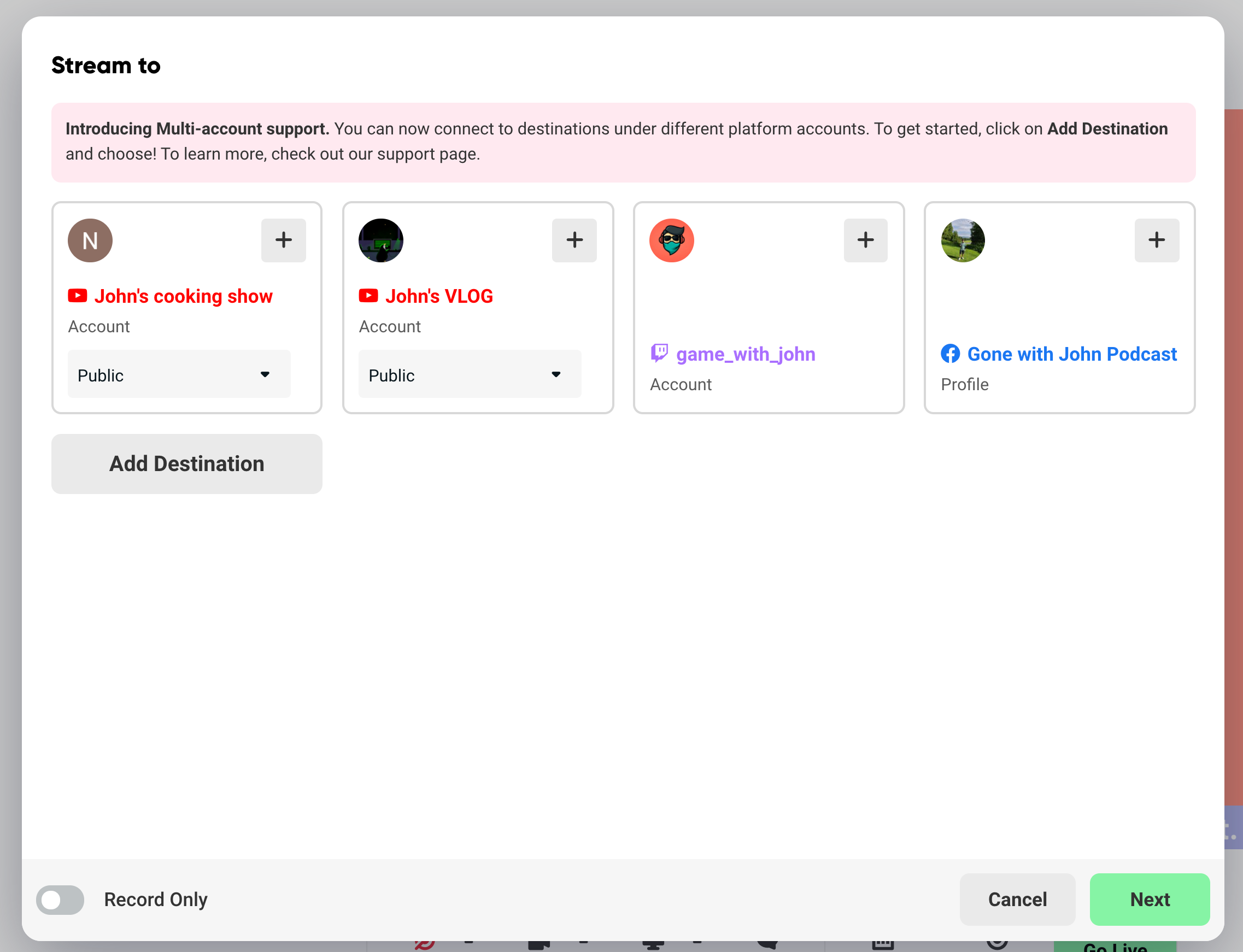The image size is (1243, 952).
Task: Add John's VLOG destination with plus button
Action: pos(574,240)
